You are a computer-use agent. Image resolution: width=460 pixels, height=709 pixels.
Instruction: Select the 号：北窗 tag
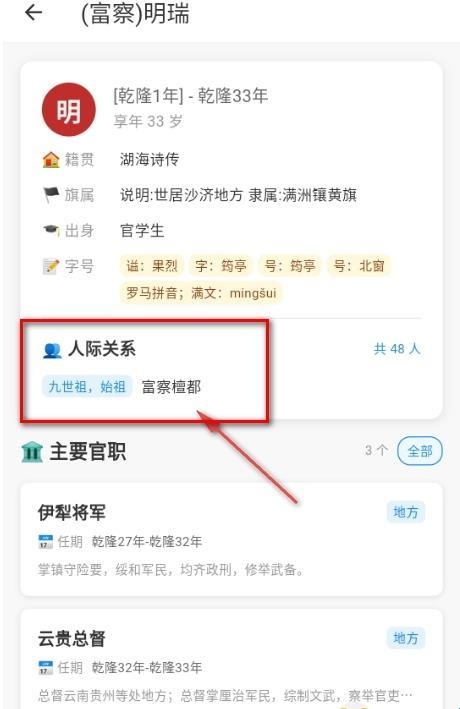[359, 265]
